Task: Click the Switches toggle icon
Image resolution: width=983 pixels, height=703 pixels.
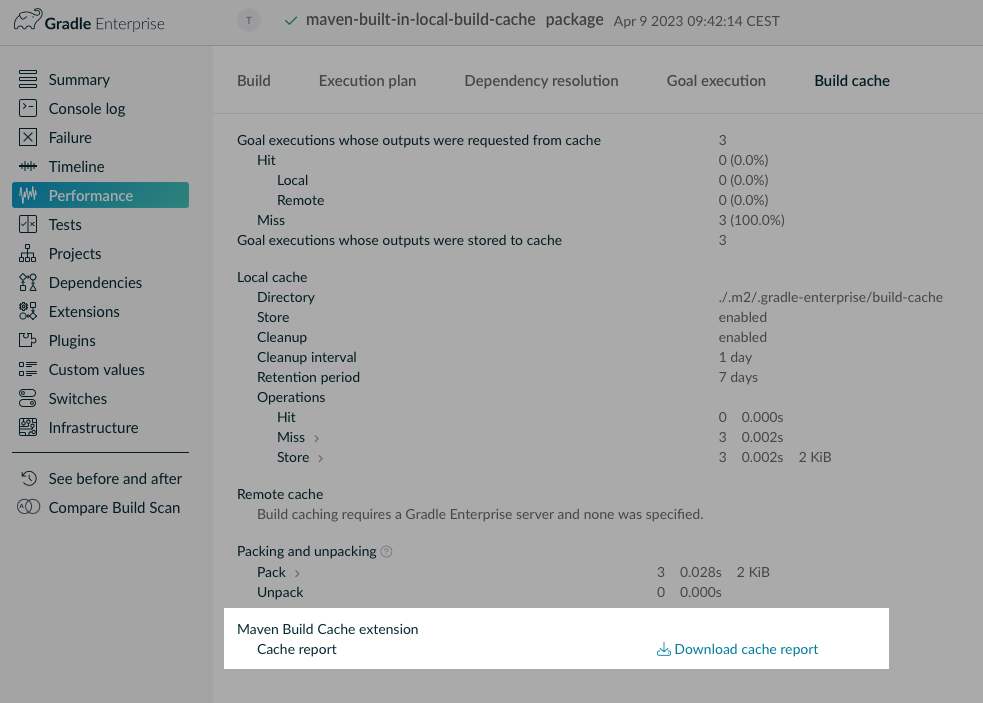Action: 28,398
